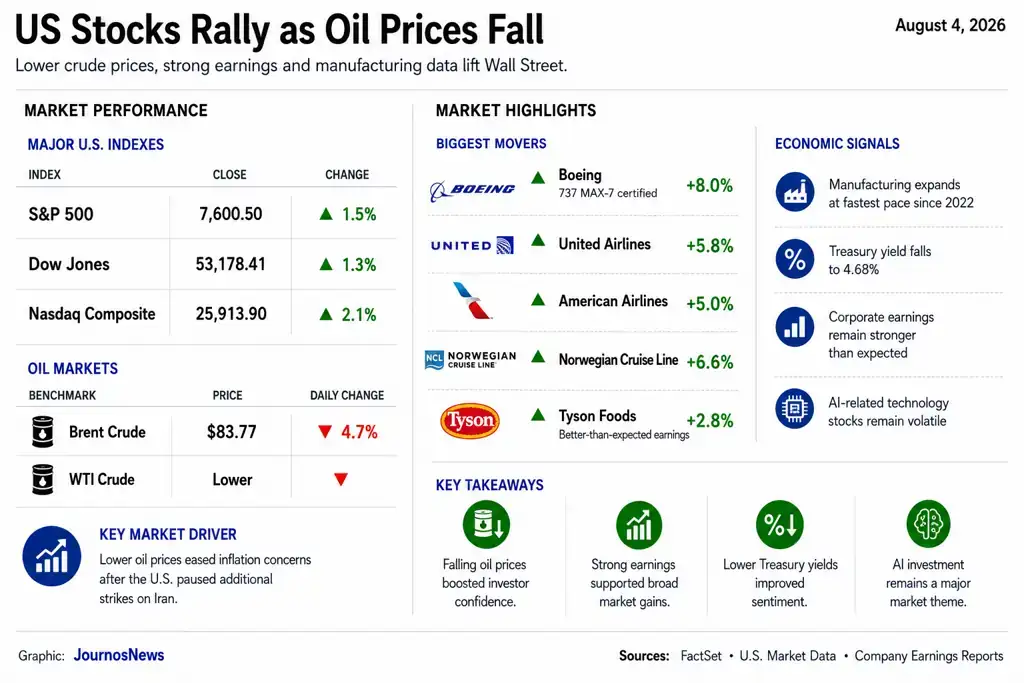
Task: Click the Nasdaq Composite row label
Action: [92, 314]
